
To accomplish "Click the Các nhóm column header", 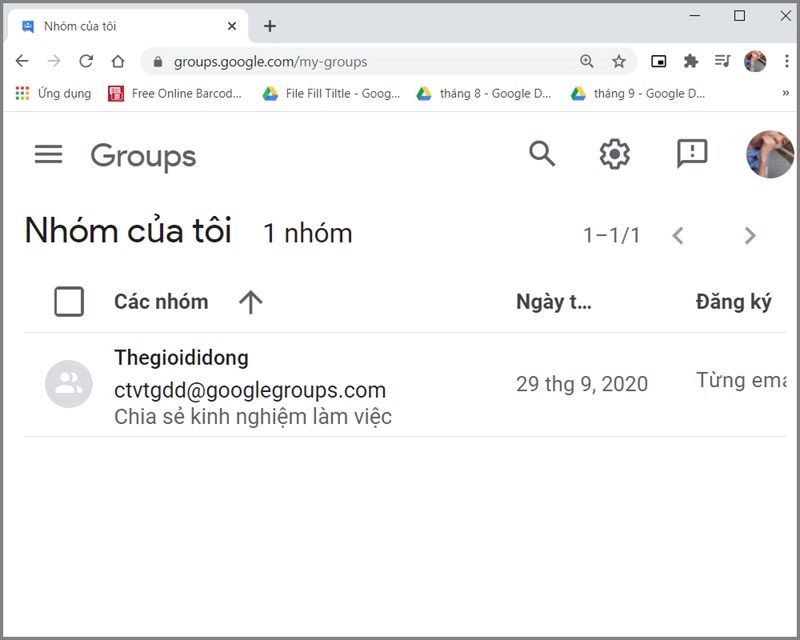I will 161,302.
